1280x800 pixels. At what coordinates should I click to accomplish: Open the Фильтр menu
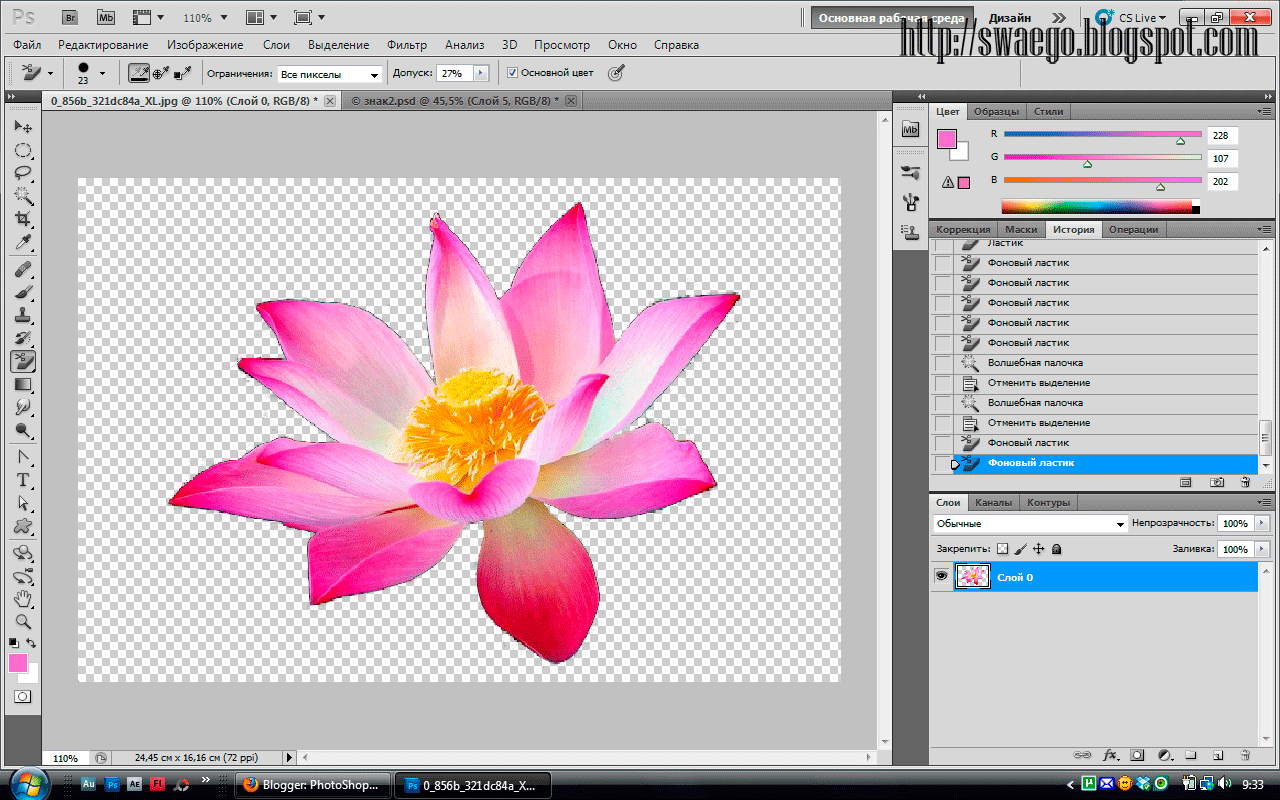pyautogui.click(x=406, y=45)
